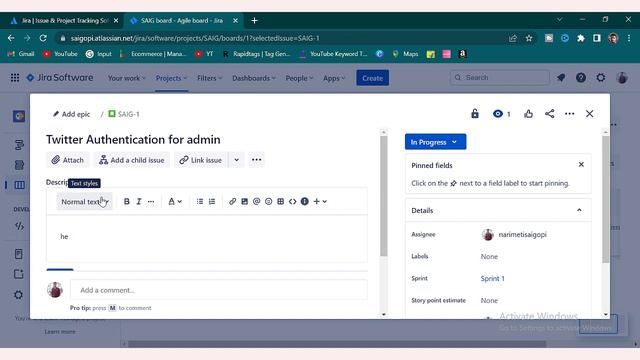Insert an info panel
Screen dimensions: 640x360
[x=304, y=201]
